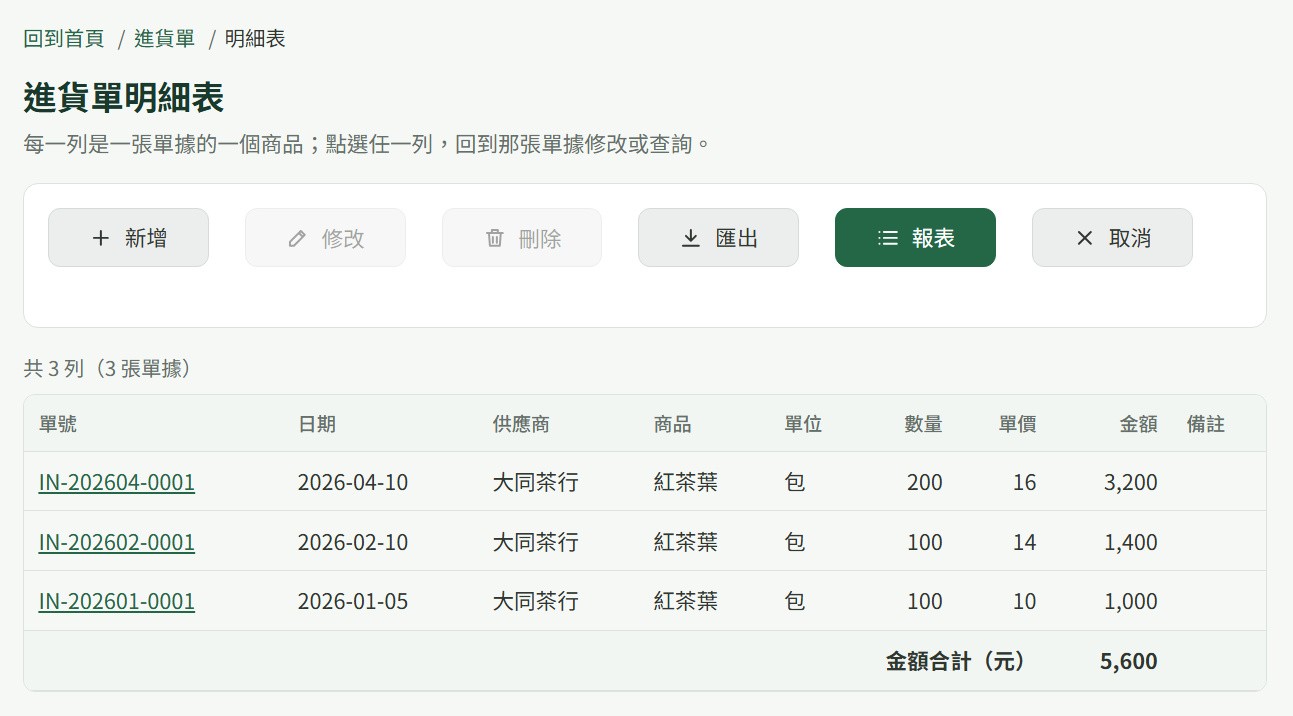Click unit price 14 cell
1293x716 pixels.
pyautogui.click(x=1025, y=542)
